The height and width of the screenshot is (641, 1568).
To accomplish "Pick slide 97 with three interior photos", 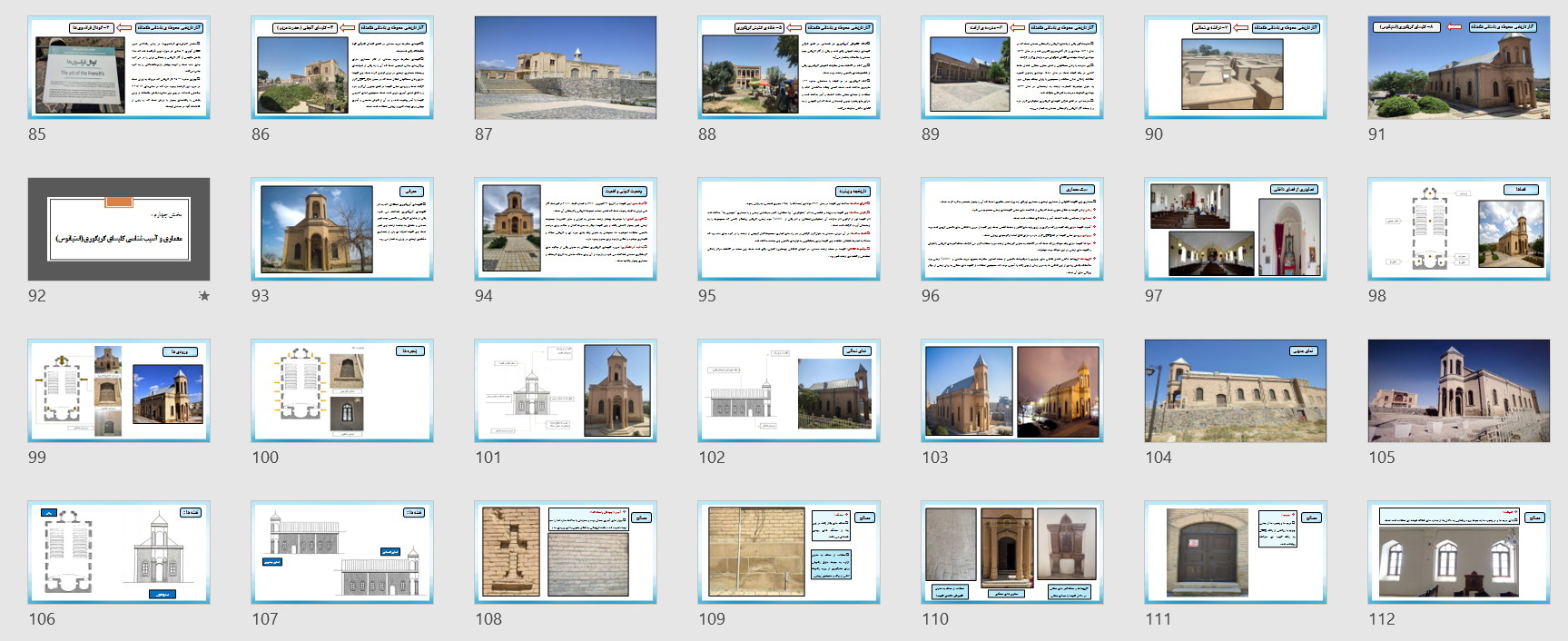I will pyautogui.click(x=1235, y=229).
